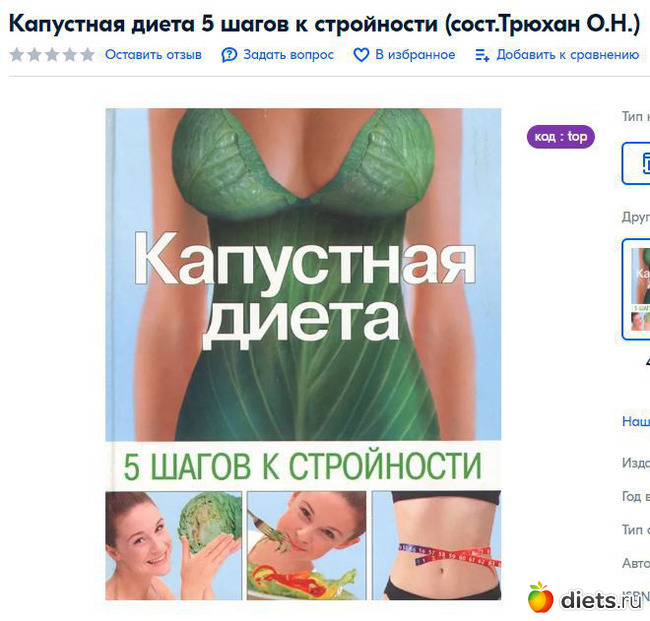Rate the book three stars

tap(52, 54)
